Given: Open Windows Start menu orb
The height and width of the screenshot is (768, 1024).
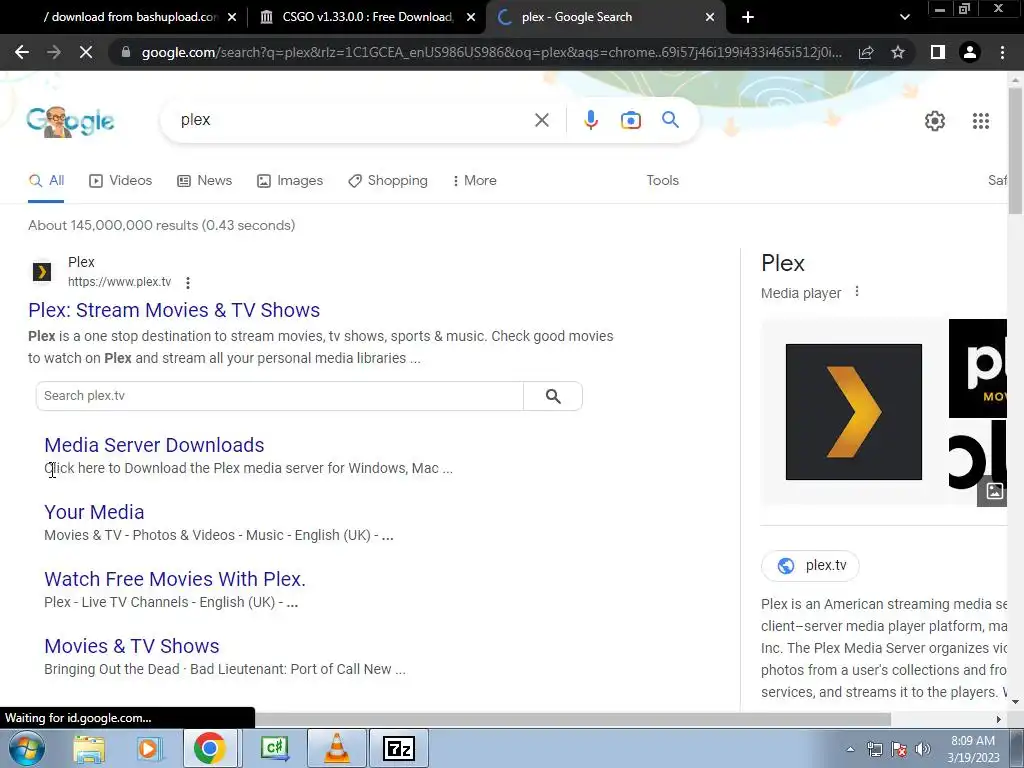Looking at the screenshot, I should (27, 748).
